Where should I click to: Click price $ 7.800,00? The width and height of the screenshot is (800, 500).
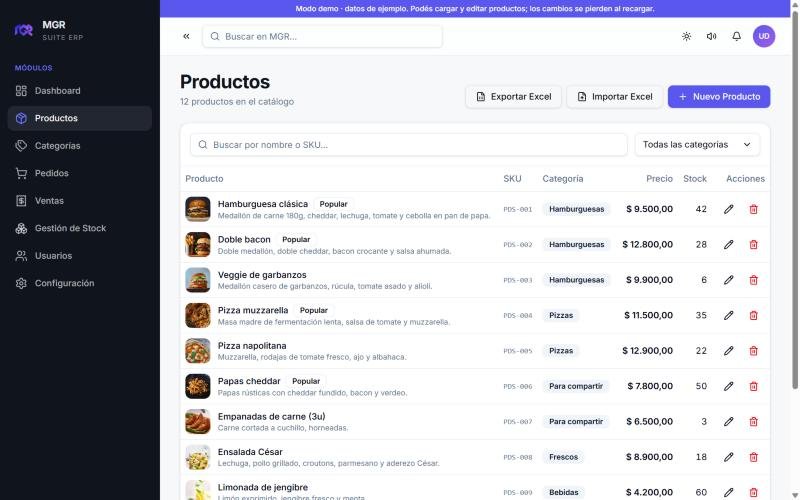click(650, 387)
